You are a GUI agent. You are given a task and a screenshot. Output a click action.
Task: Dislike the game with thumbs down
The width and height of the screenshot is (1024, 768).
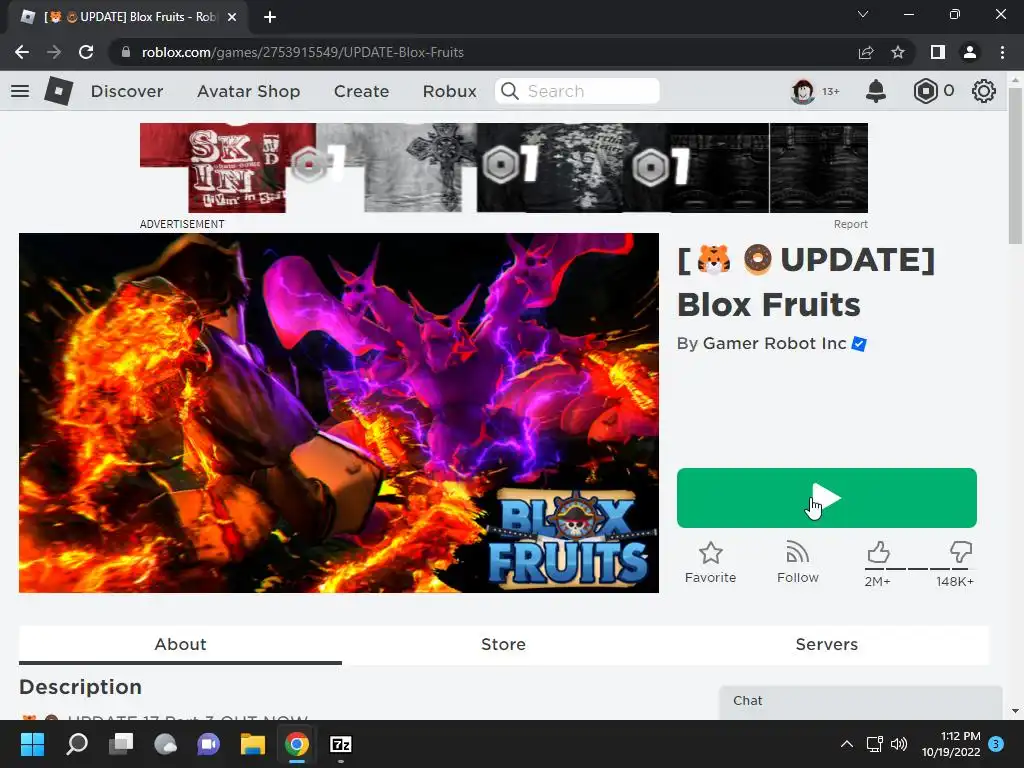[960, 552]
